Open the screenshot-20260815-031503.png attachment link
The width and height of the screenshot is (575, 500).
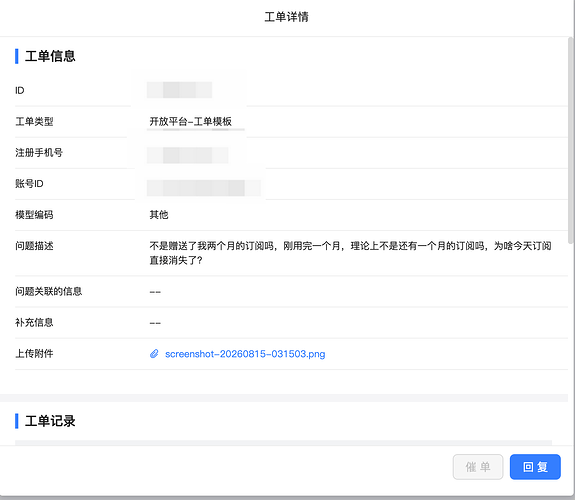[x=245, y=354]
